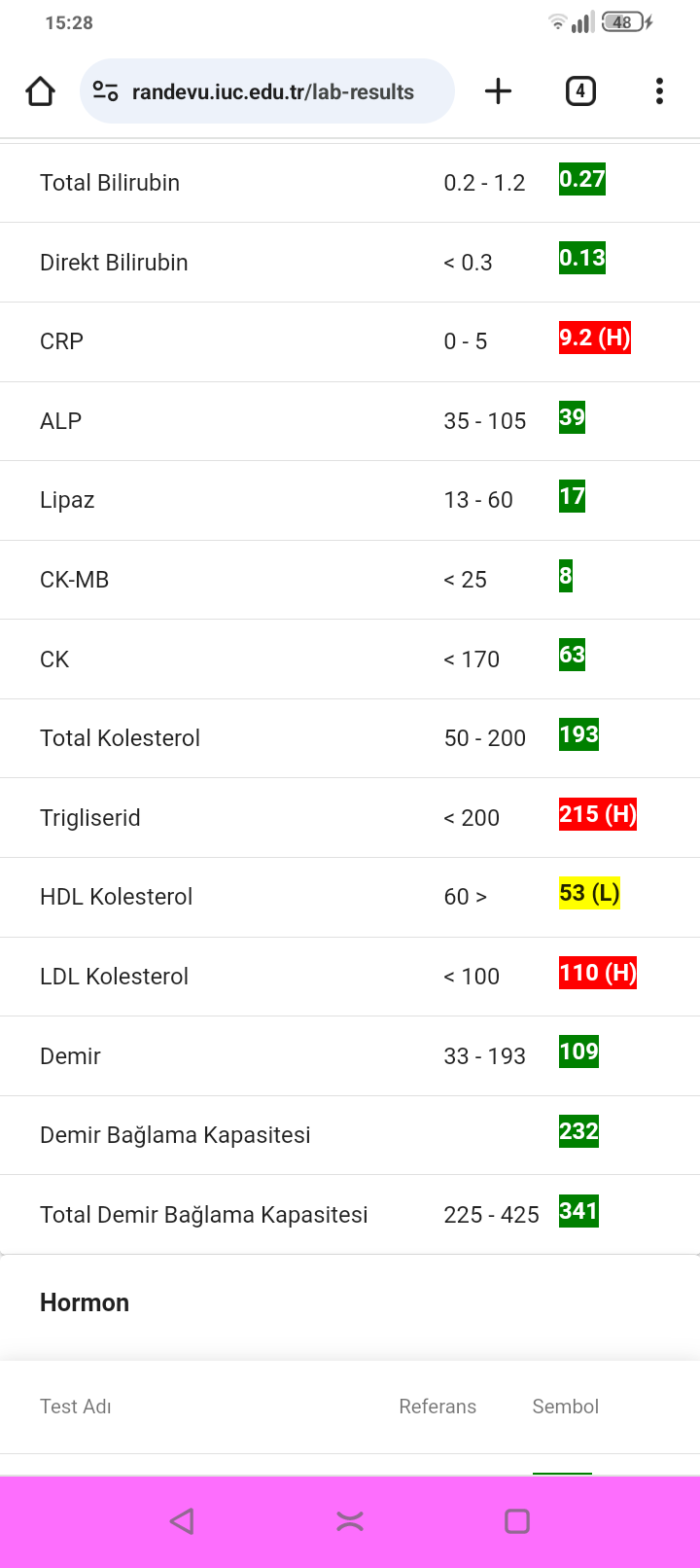Tap Android home navigation button

350,1521
